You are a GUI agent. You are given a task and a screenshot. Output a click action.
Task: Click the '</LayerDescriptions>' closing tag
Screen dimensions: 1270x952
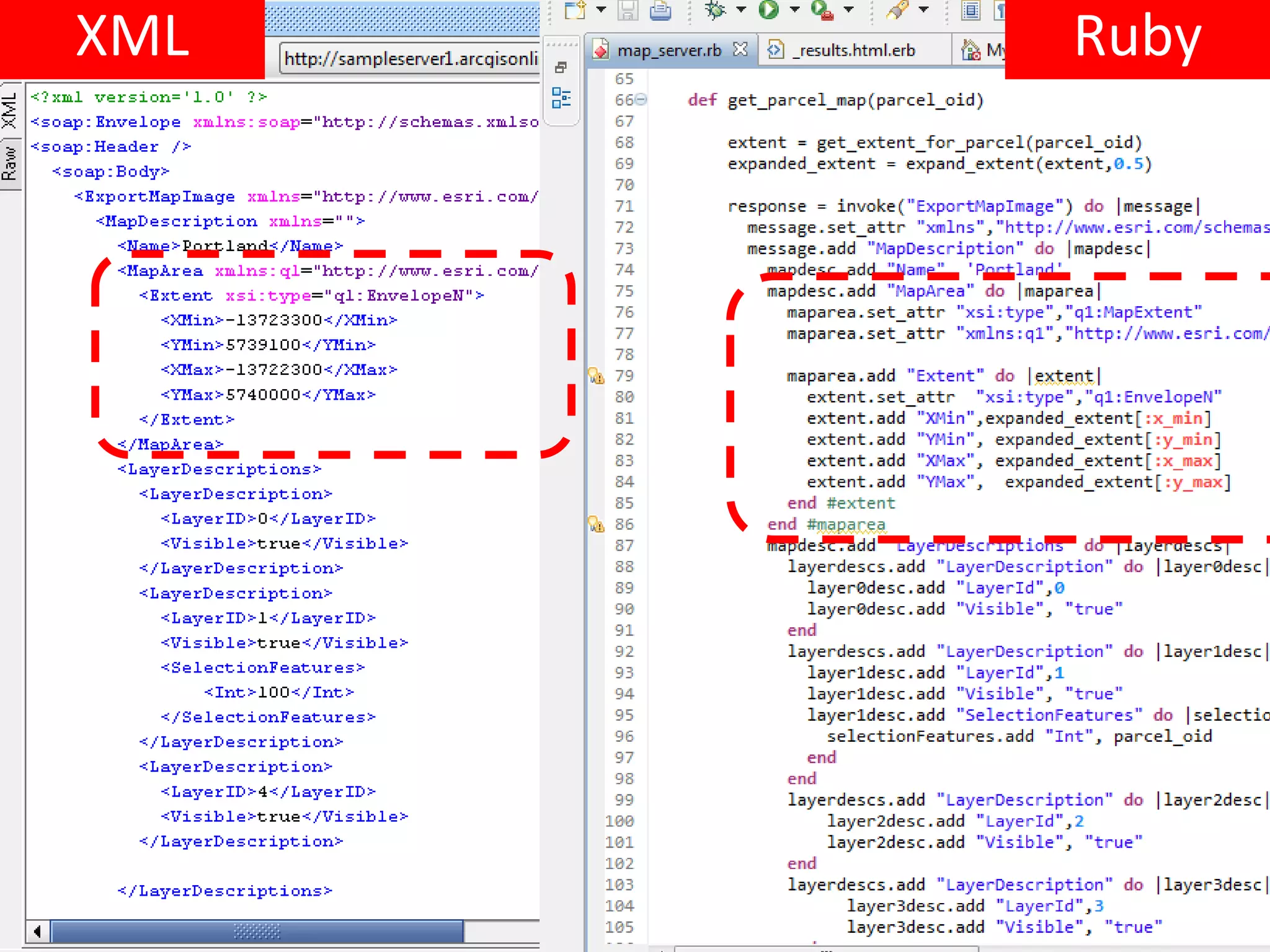(225, 891)
